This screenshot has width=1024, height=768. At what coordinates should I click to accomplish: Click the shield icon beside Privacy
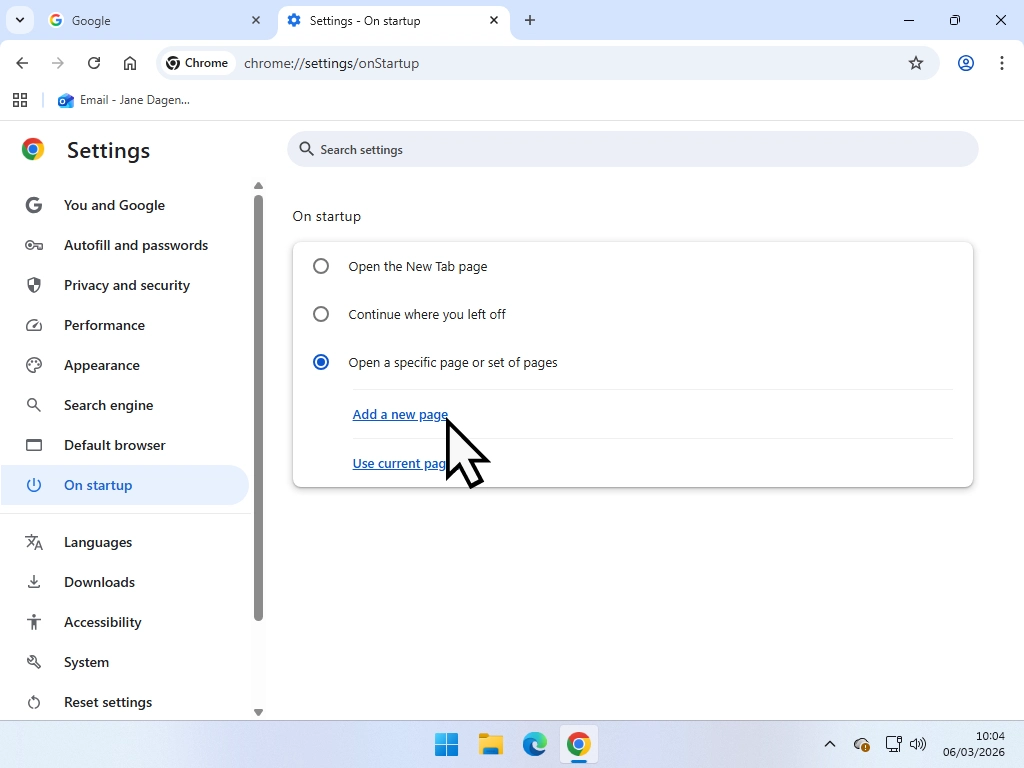click(34, 285)
